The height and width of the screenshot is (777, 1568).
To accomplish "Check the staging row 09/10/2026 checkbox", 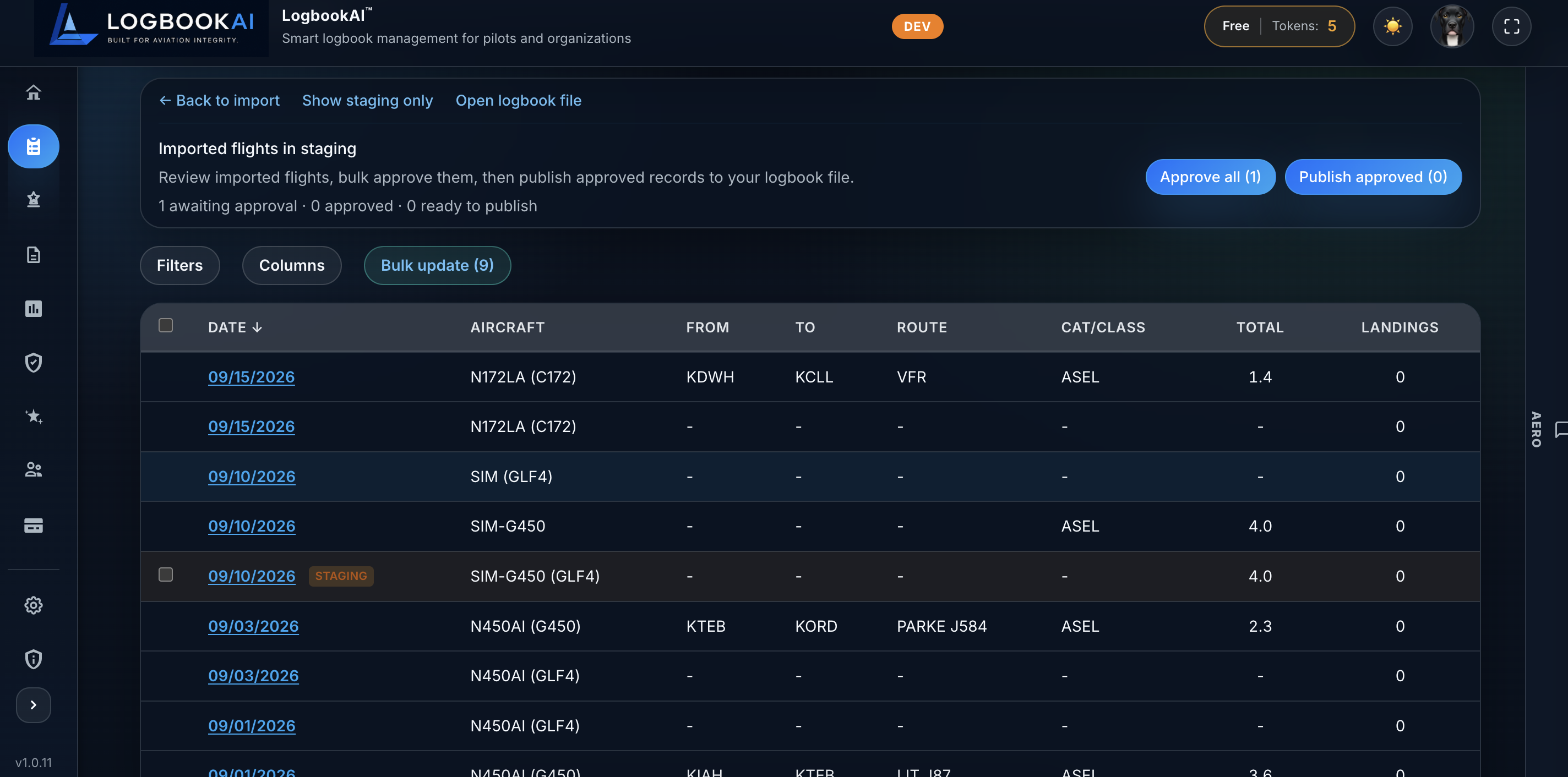I will click(x=166, y=574).
